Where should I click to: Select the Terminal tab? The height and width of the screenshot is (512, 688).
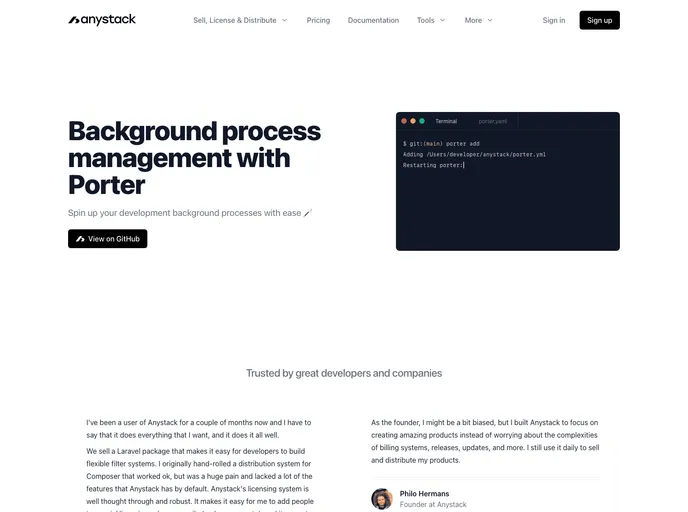coord(446,121)
